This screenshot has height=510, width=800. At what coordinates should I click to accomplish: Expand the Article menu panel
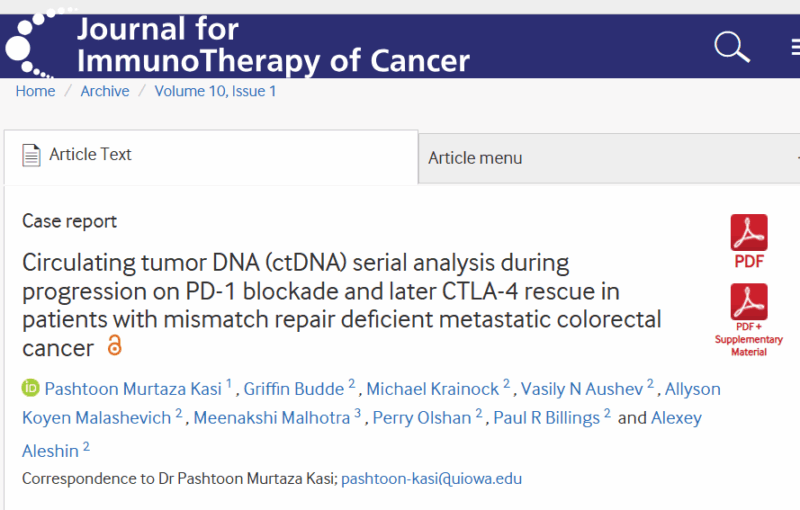609,158
